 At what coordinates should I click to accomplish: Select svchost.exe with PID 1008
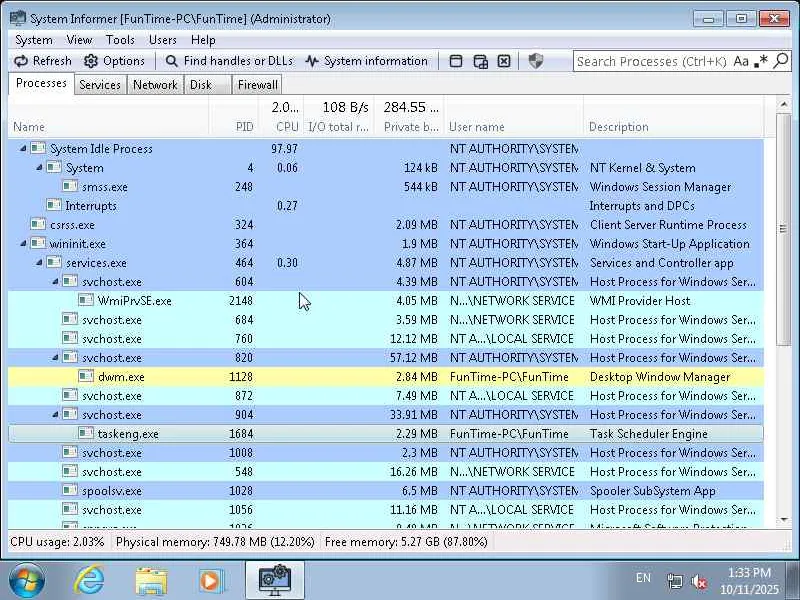click(x=386, y=453)
